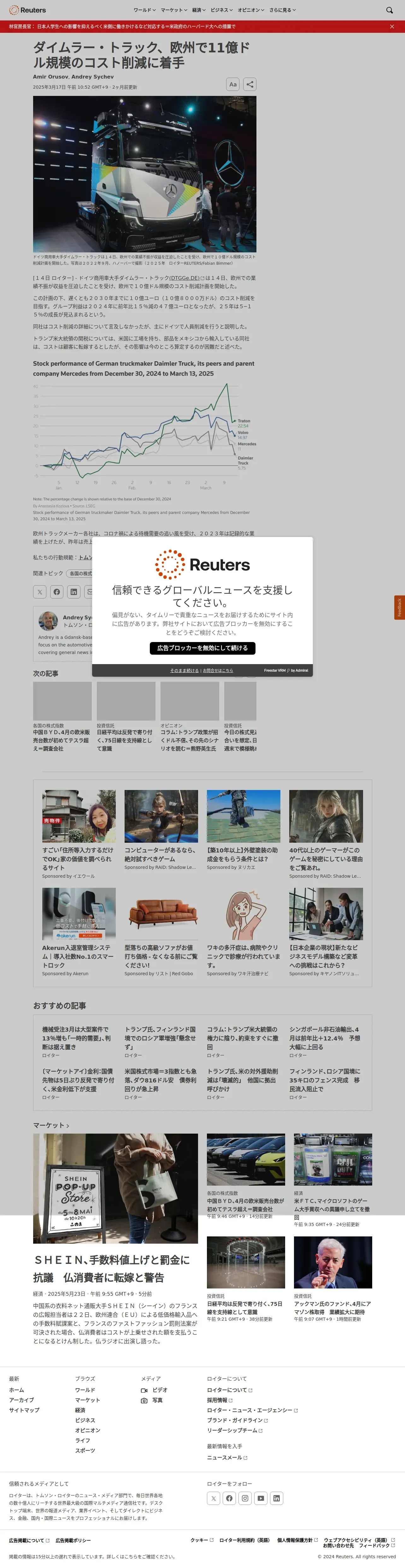This screenshot has height=1568, width=405.
Task: Open the Aa text size control
Action: (x=233, y=85)
